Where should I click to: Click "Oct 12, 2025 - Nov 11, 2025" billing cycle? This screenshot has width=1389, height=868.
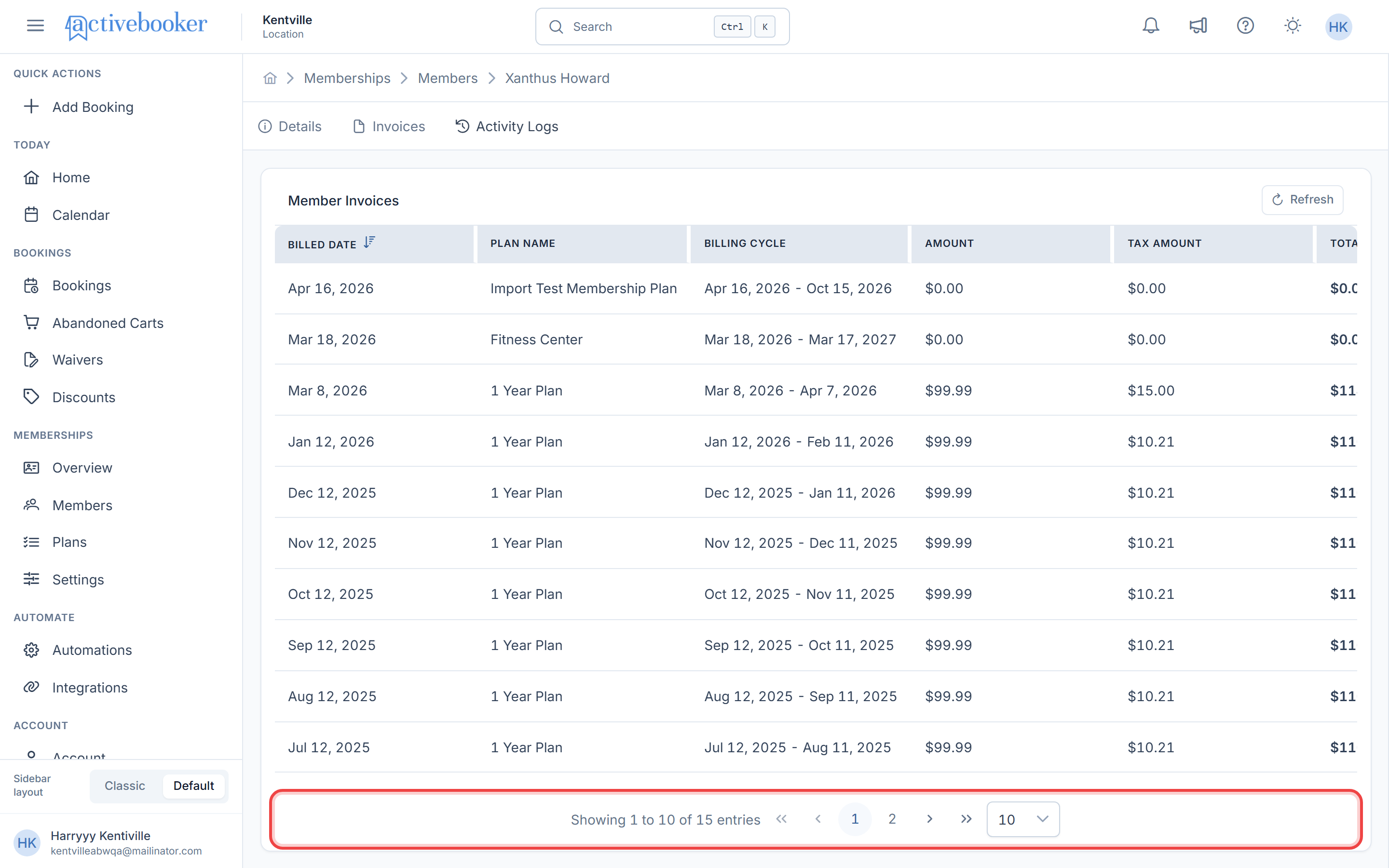point(800,594)
